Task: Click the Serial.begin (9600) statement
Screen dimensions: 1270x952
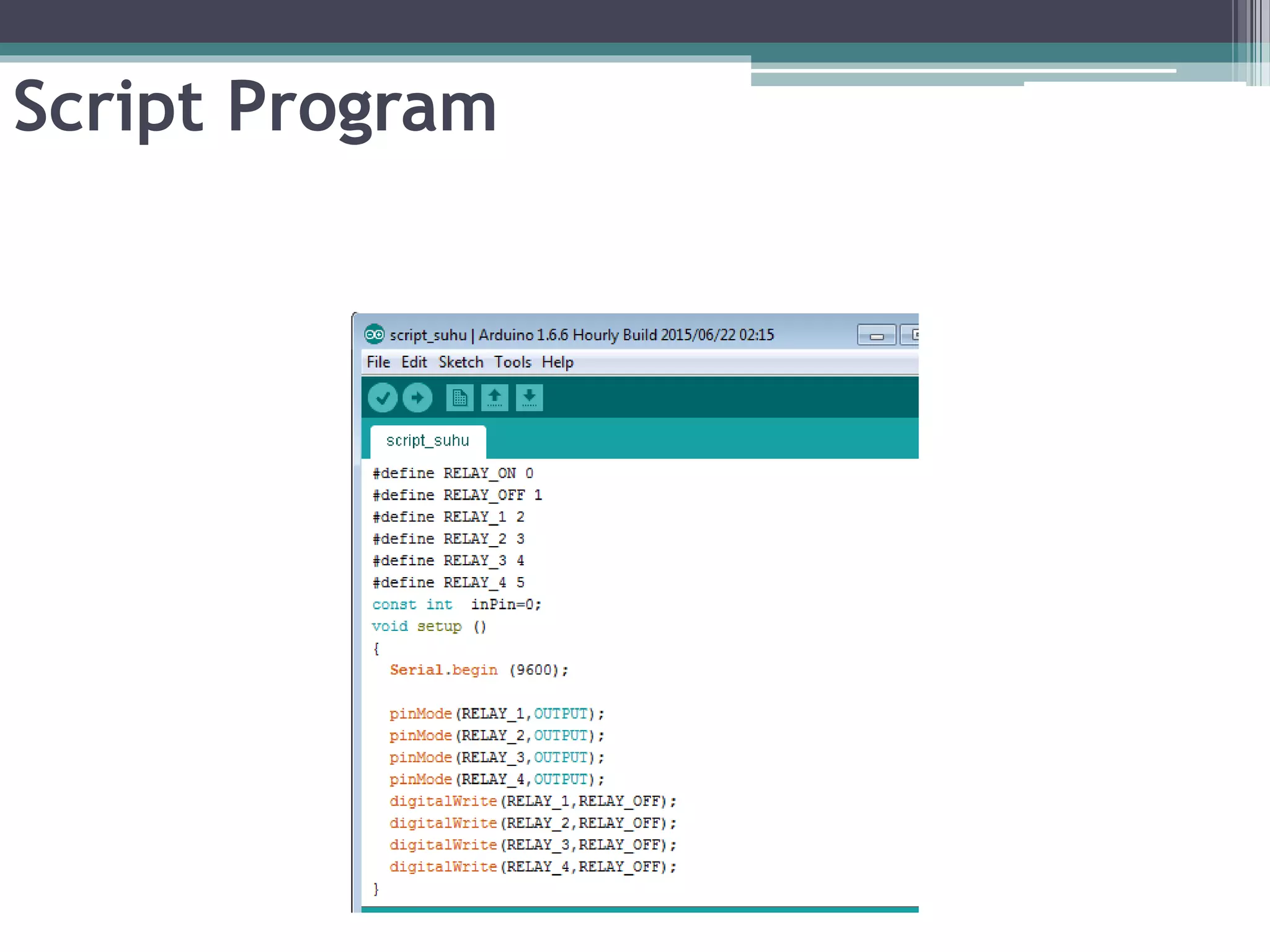Action: coord(478,671)
